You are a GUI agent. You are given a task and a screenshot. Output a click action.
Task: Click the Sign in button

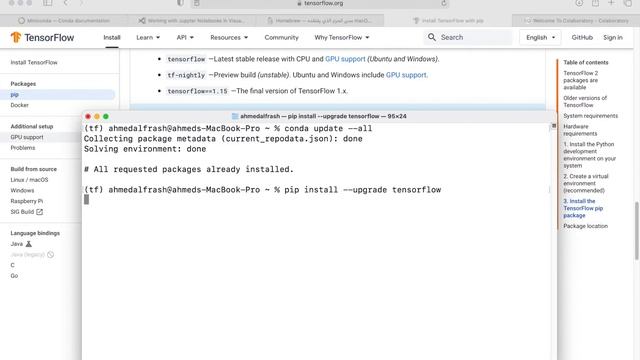tap(613, 38)
